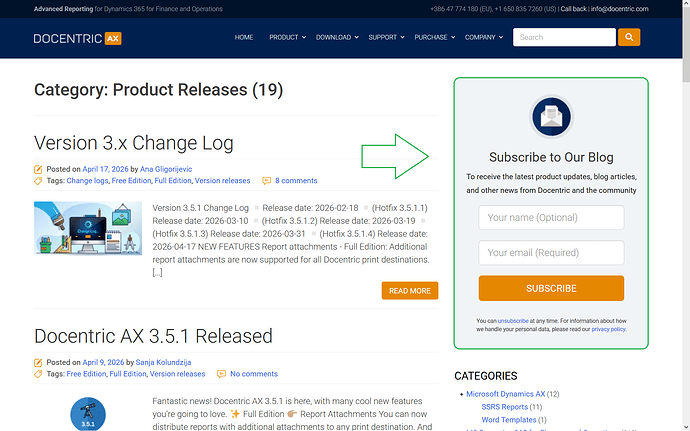Expand the COMPANY menu

[484, 37]
